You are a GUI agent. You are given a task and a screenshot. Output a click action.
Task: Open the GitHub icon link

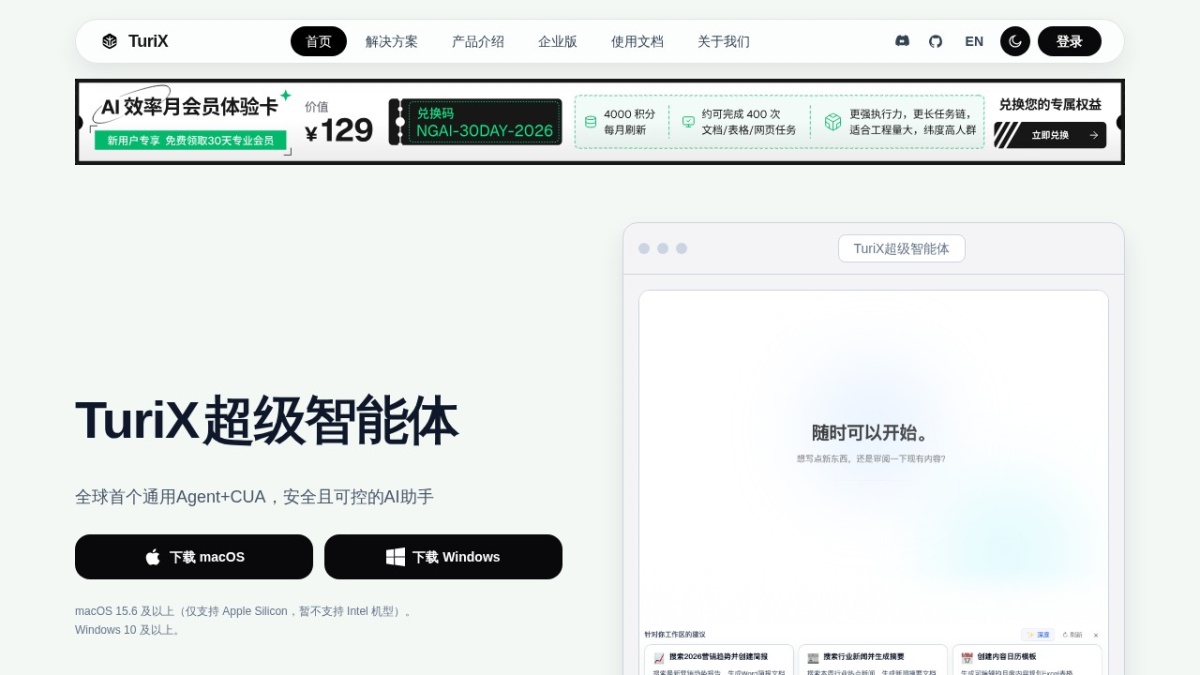click(x=936, y=41)
